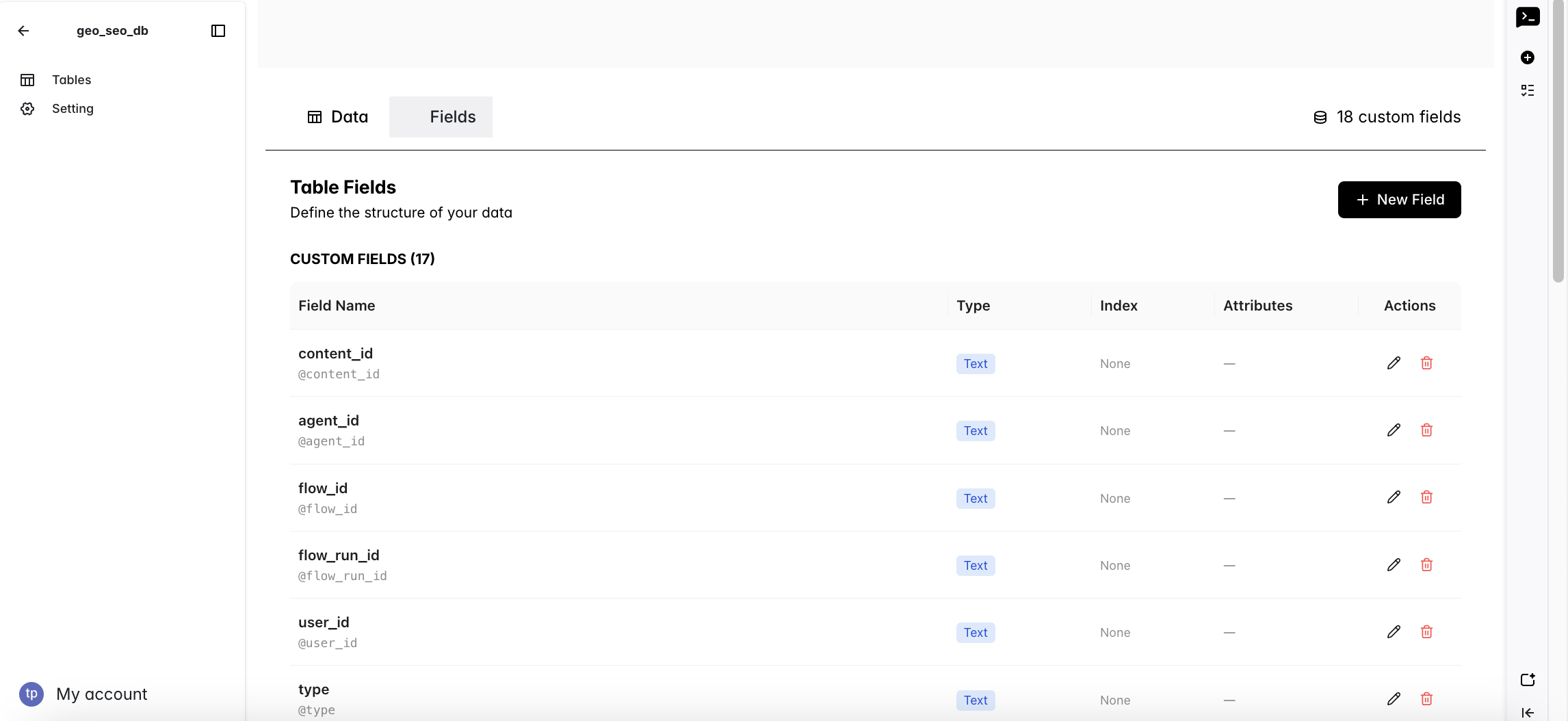
Task: Delete the agent_id field
Action: point(1426,430)
